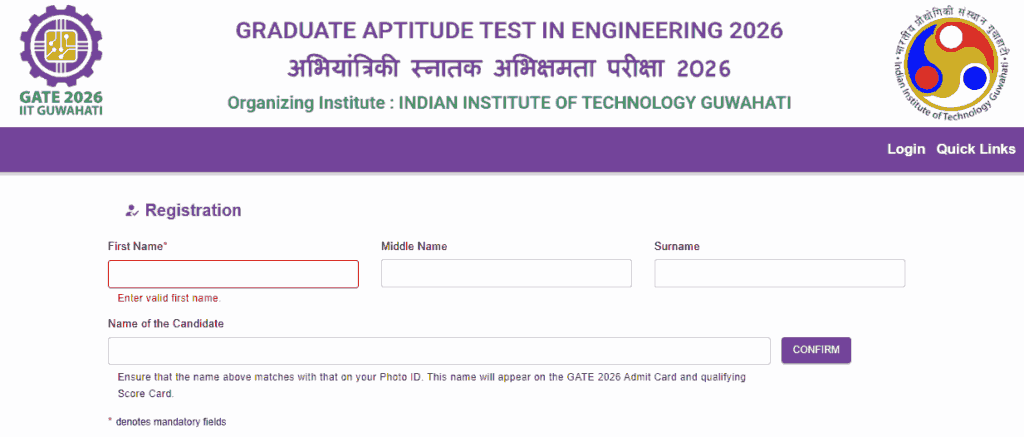Click the 'Enter valid first name' error message

pyautogui.click(x=169, y=299)
